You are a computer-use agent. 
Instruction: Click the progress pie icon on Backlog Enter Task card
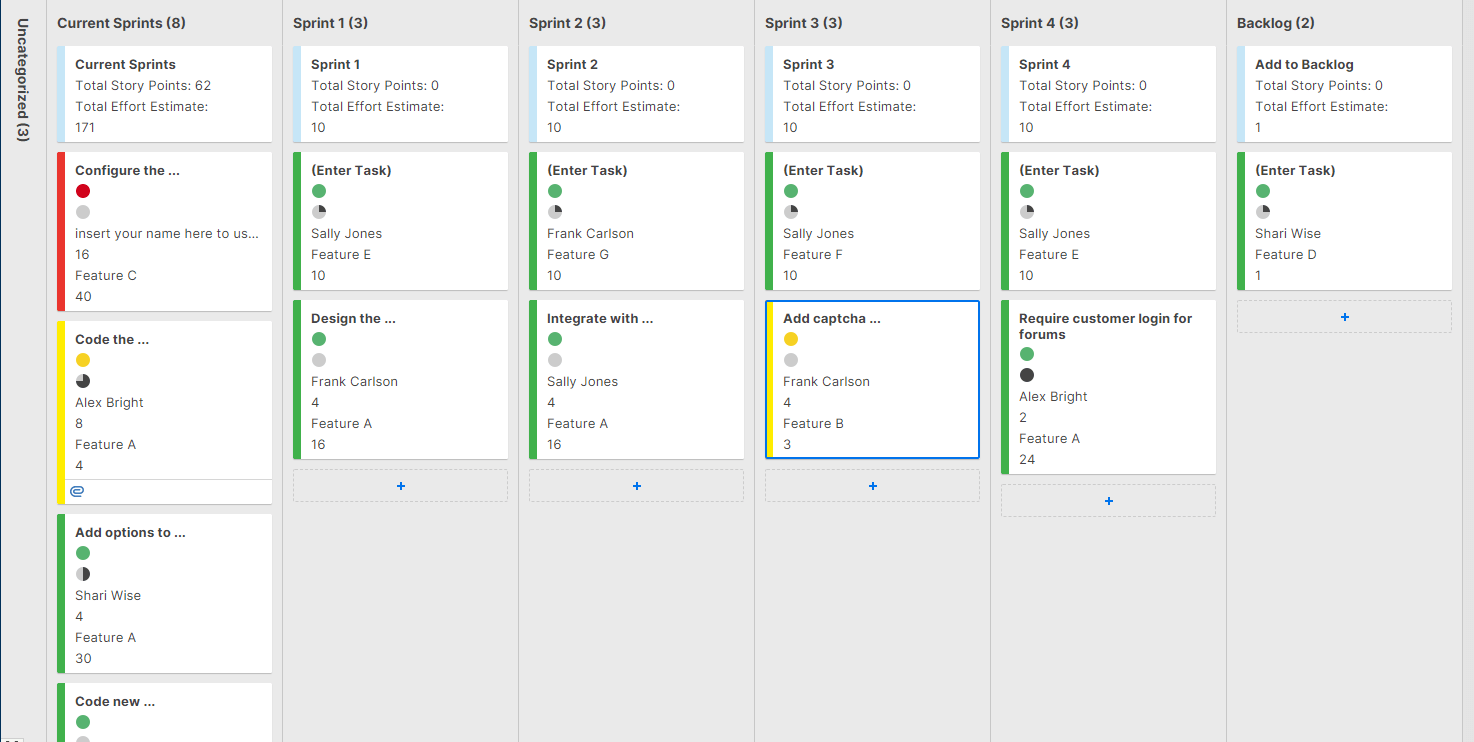[1263, 212]
